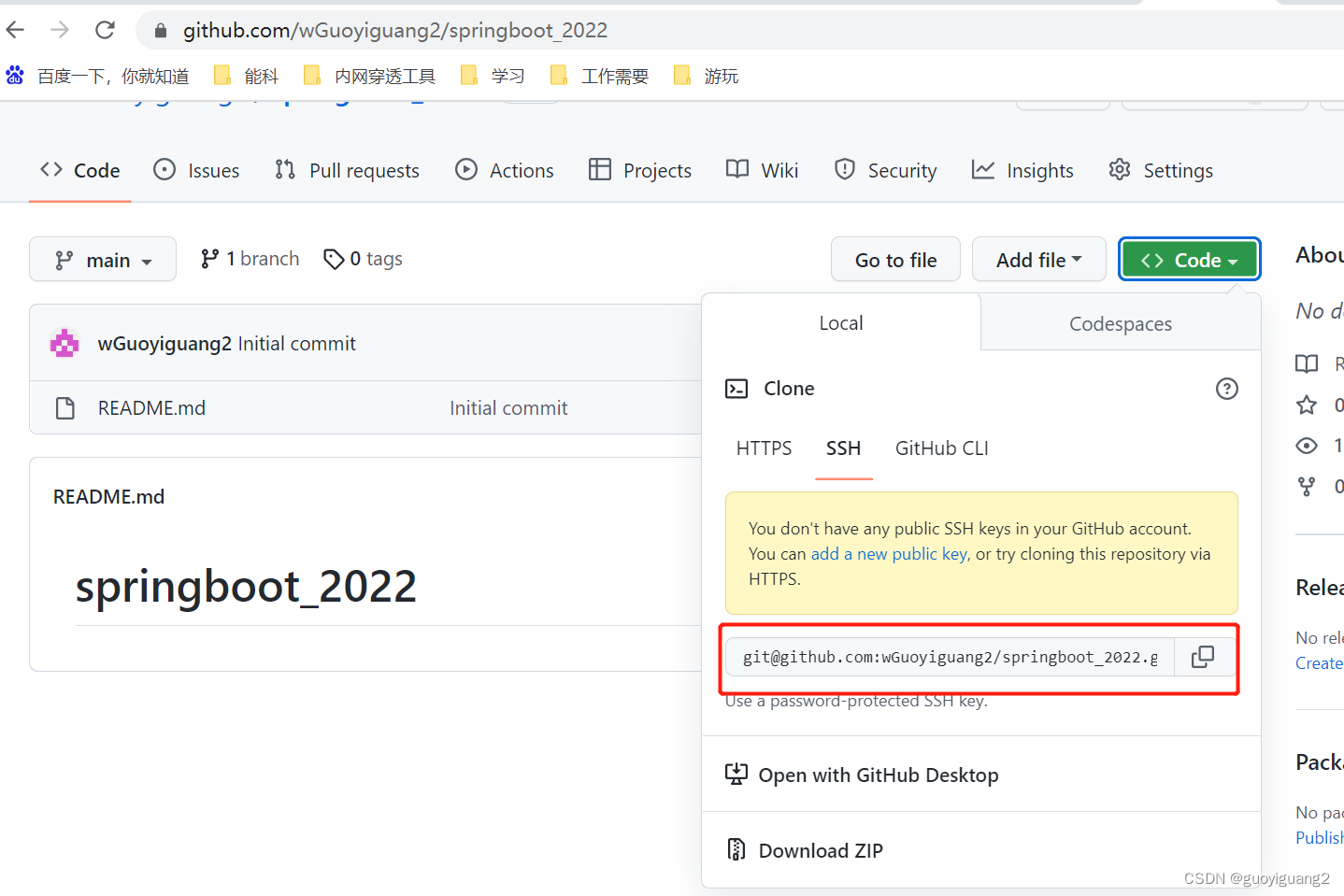Follow the add a new public key link

(889, 554)
